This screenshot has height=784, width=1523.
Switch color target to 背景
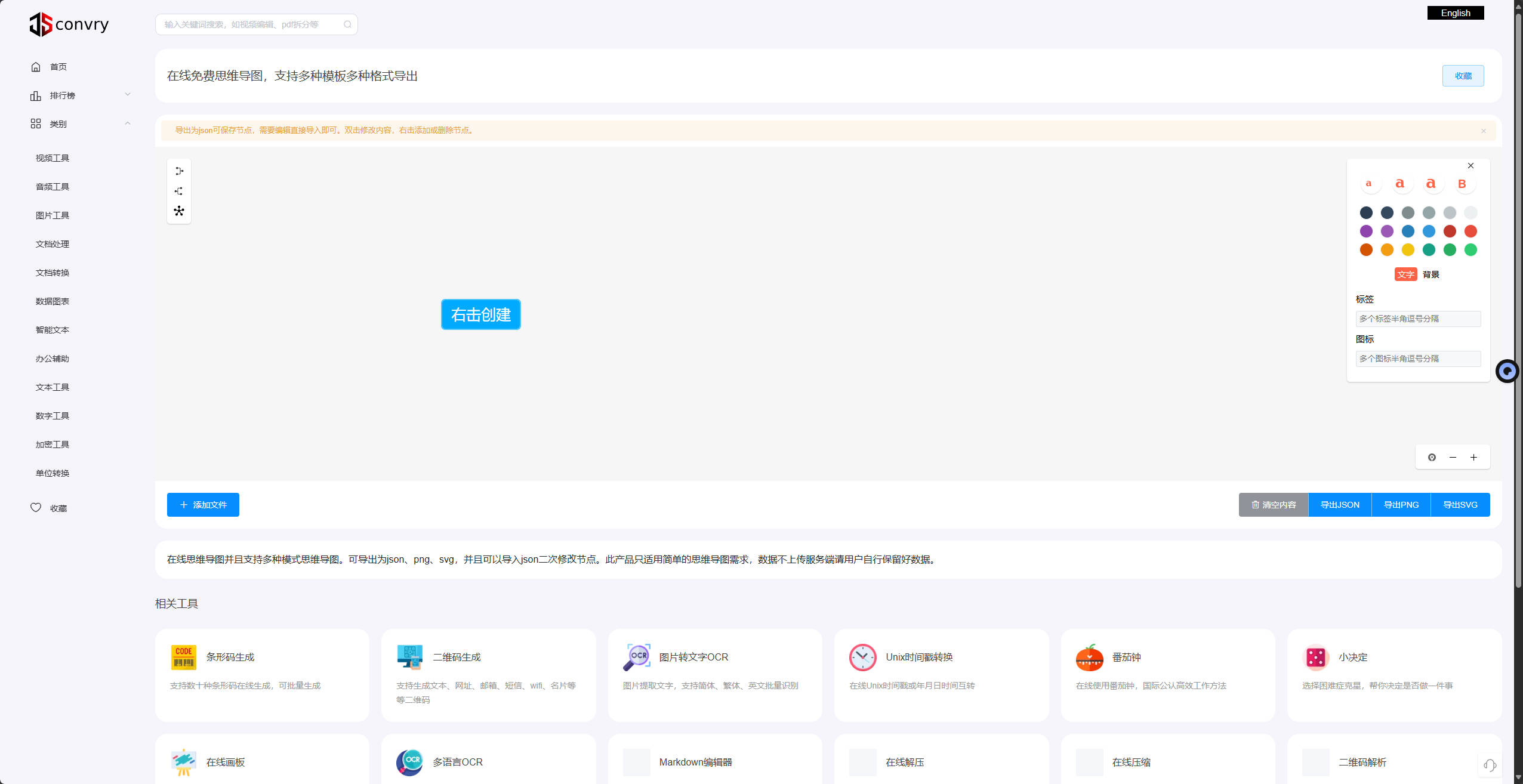click(x=1430, y=274)
